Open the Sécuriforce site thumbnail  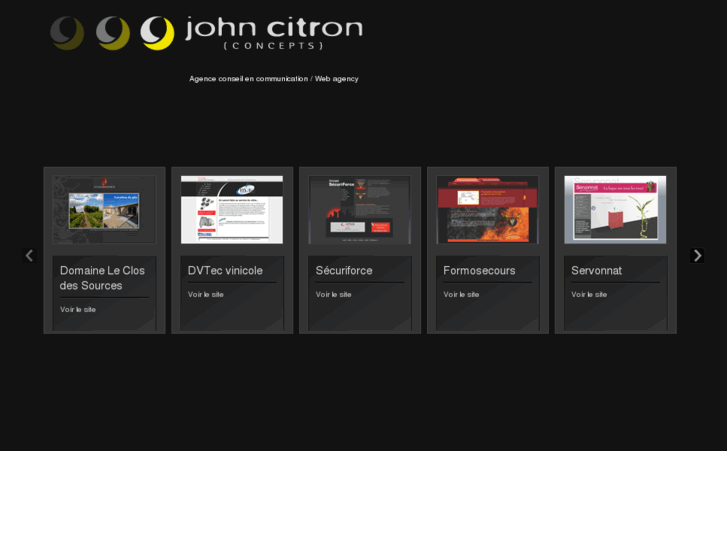click(360, 210)
